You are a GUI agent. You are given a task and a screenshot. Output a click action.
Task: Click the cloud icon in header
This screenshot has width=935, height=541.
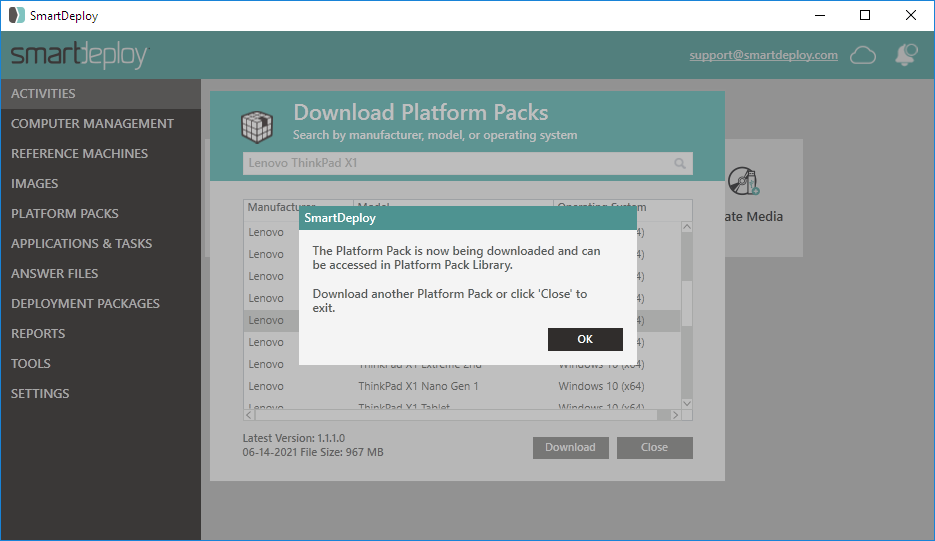click(x=862, y=55)
